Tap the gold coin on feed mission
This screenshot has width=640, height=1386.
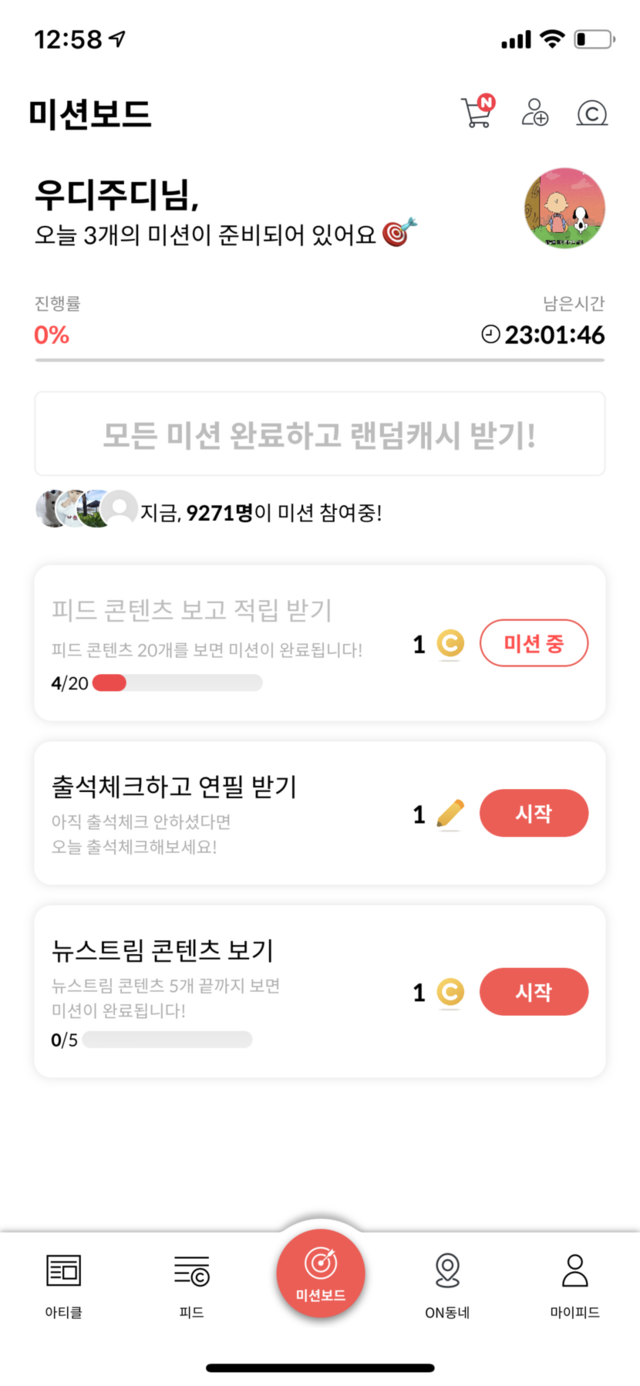tap(450, 645)
